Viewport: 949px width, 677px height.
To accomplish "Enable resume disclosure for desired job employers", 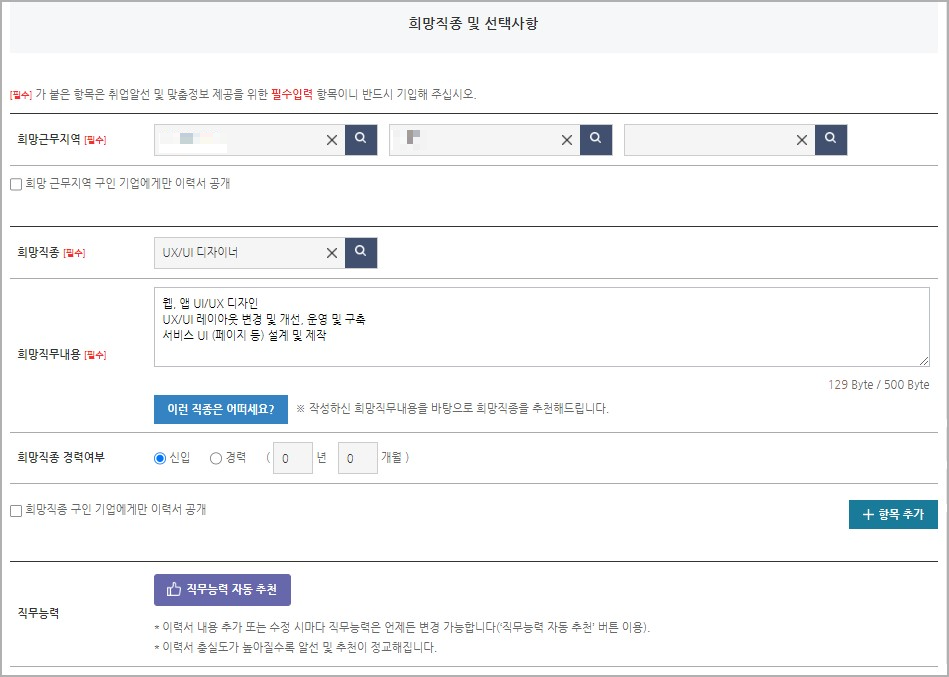I will pyautogui.click(x=15, y=512).
